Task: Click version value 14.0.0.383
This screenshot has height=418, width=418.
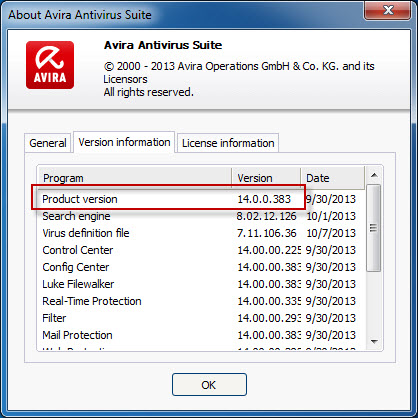Action: 264,199
